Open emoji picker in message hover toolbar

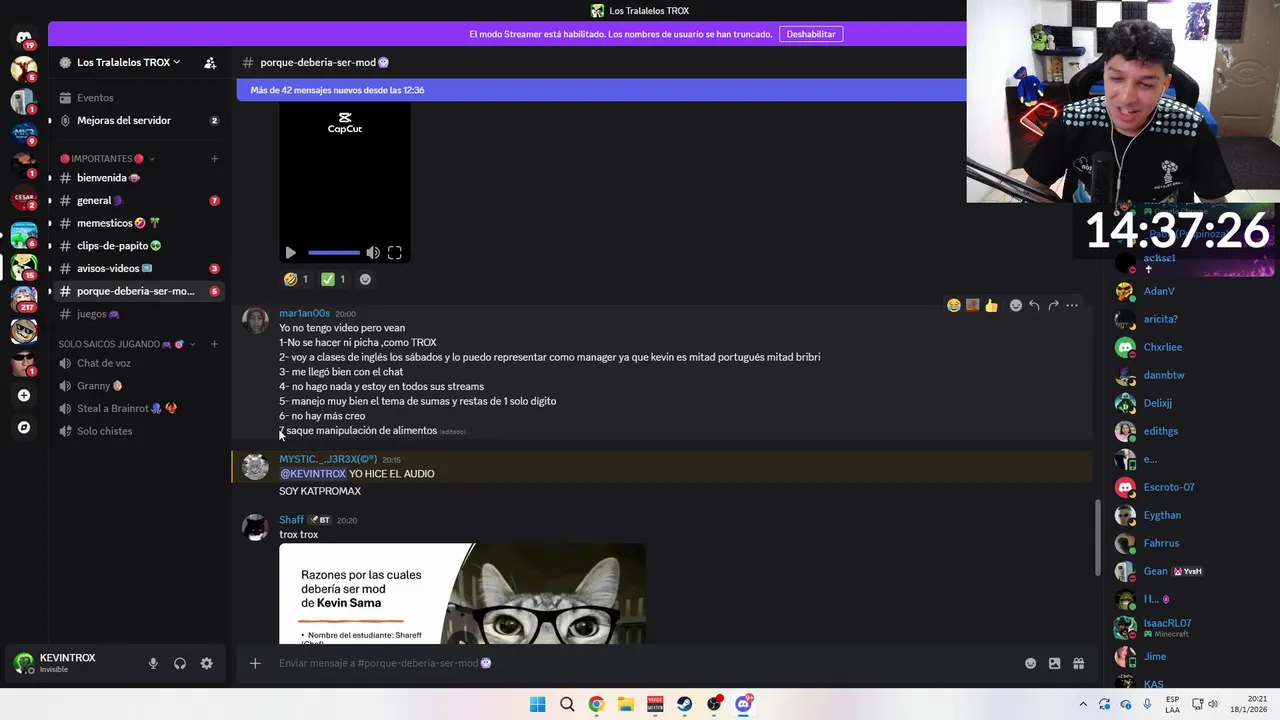(1016, 305)
